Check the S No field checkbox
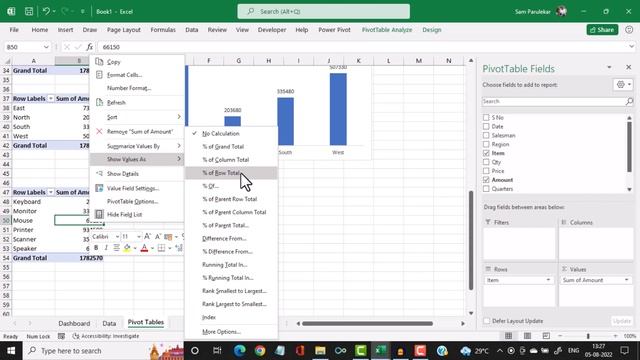This screenshot has width=640, height=360. [x=486, y=118]
